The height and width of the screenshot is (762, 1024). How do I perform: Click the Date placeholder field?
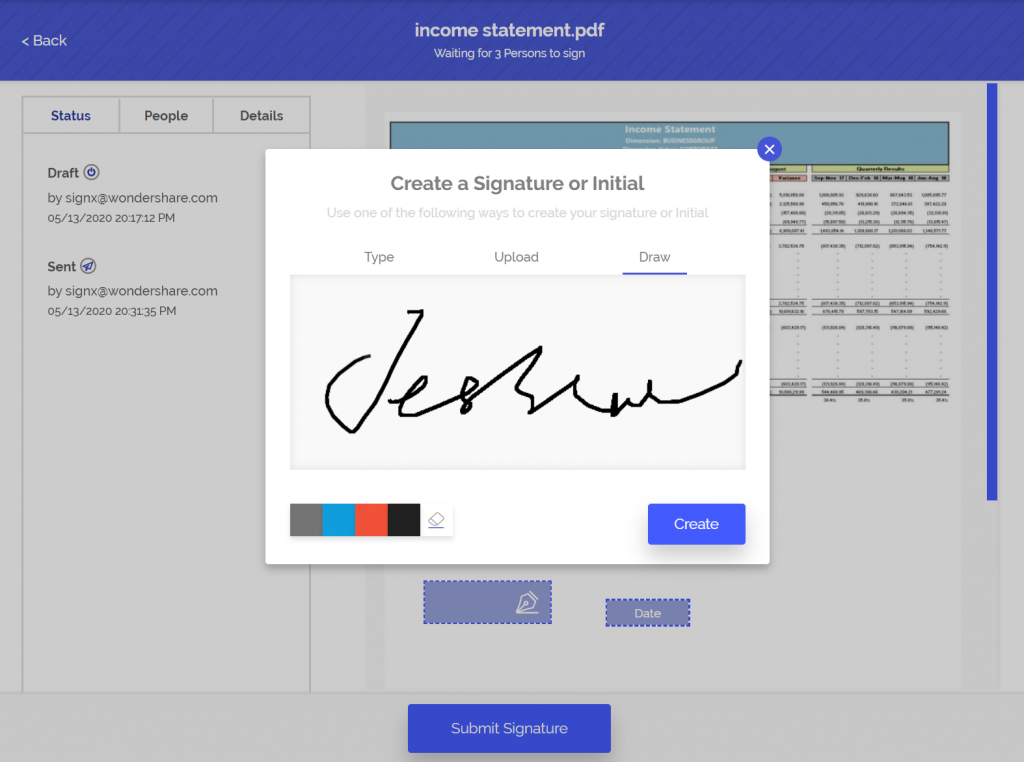pyautogui.click(x=647, y=612)
